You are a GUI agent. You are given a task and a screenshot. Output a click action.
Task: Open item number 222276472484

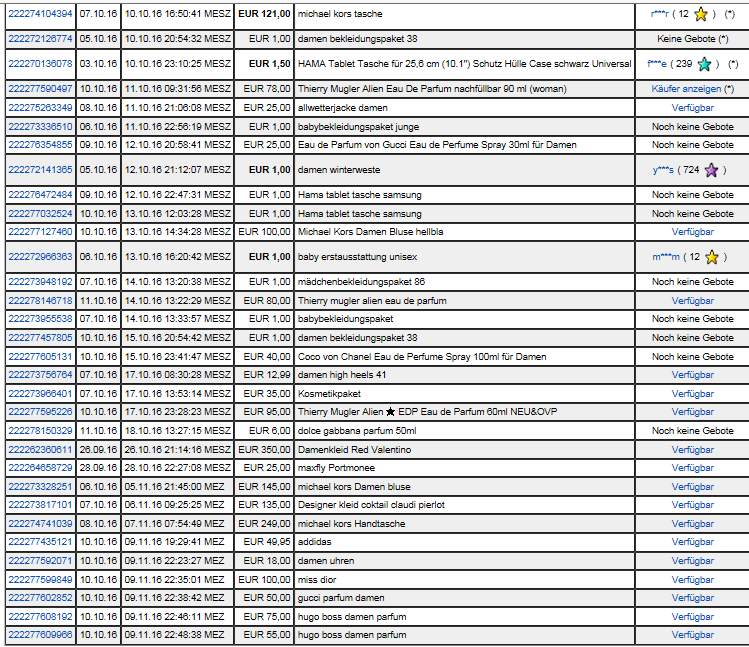[x=40, y=194]
